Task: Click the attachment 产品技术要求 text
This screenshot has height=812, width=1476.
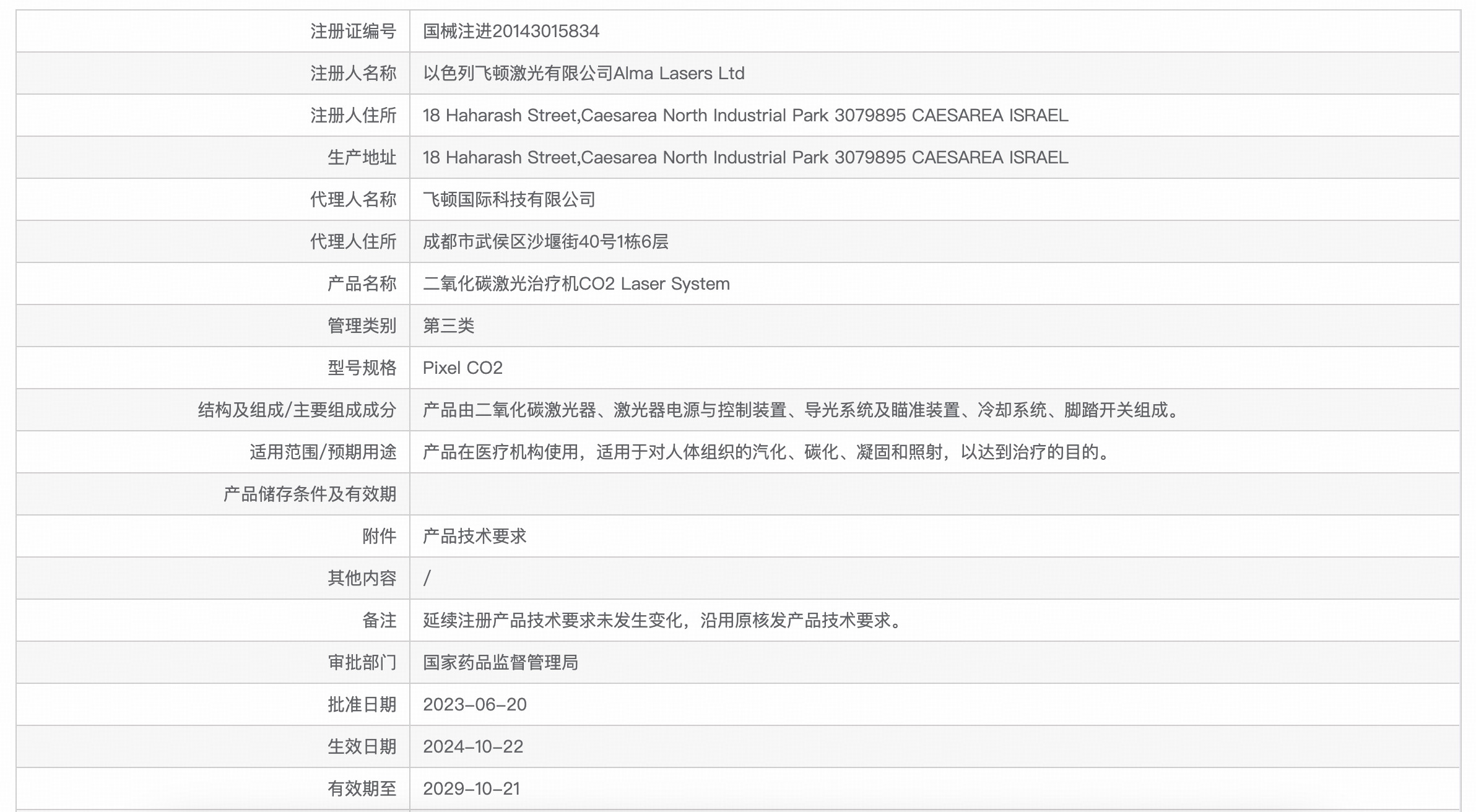Action: click(477, 536)
